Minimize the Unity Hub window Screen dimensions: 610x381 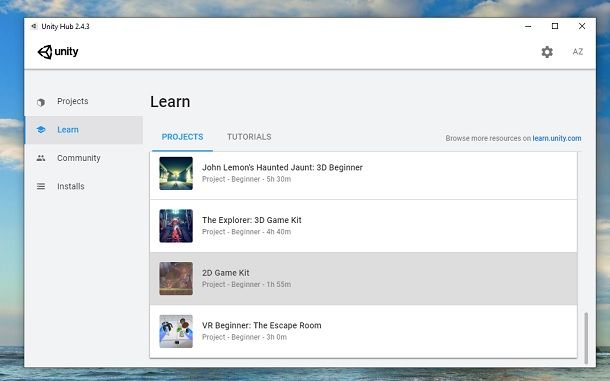tap(528, 26)
